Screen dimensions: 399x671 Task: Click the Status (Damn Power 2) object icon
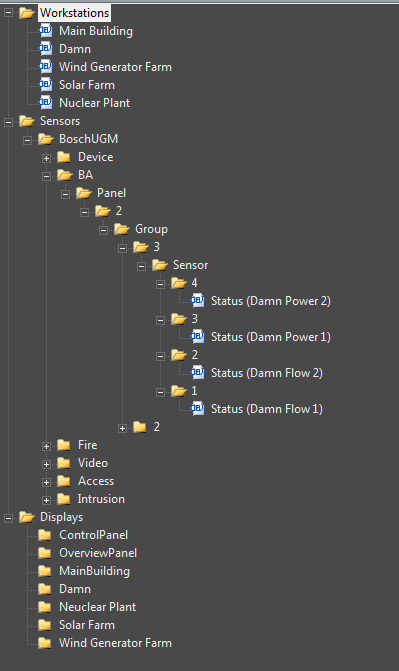click(x=197, y=300)
